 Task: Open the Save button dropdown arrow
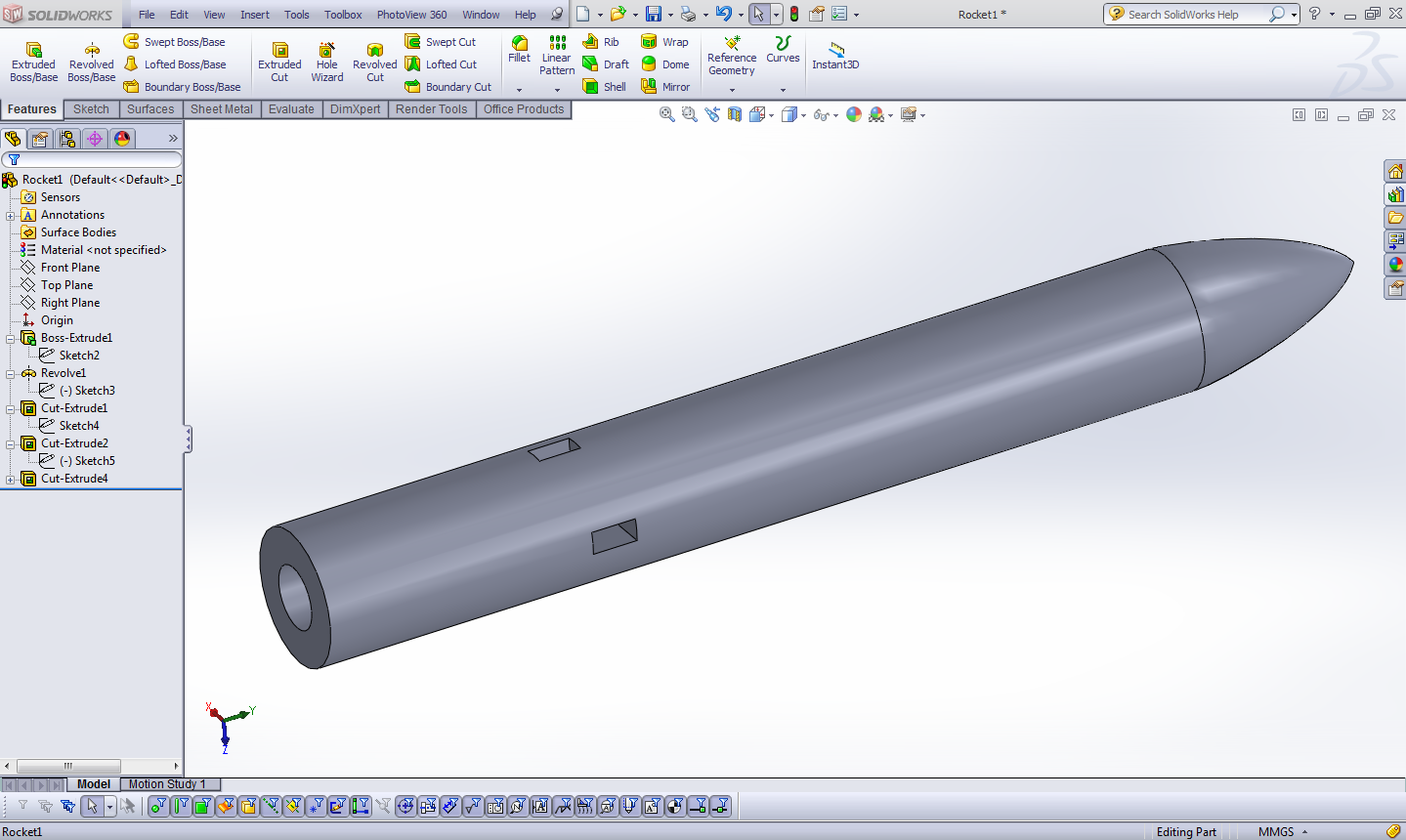tap(670, 15)
